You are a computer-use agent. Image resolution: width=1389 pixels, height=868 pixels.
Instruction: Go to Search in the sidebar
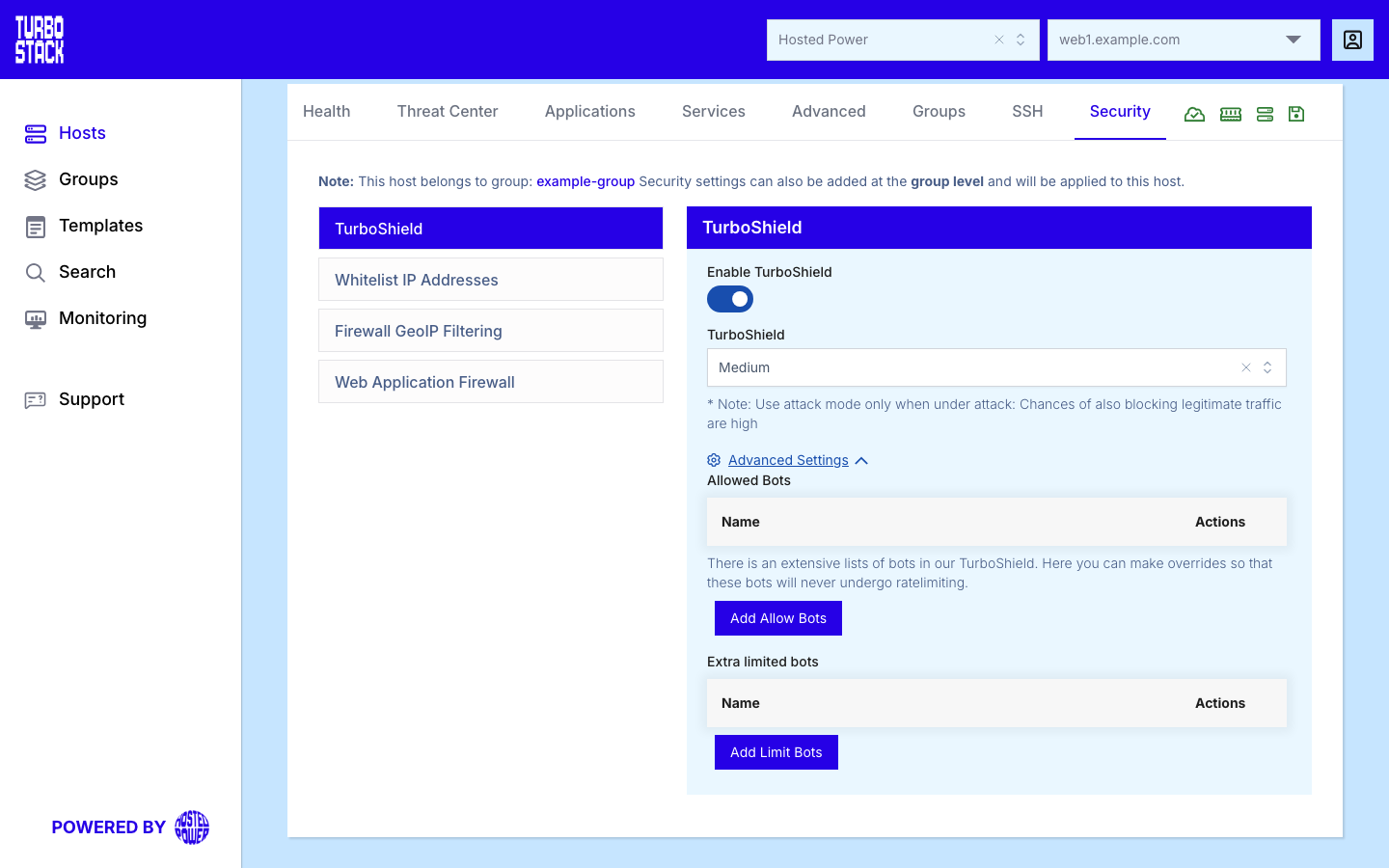click(x=88, y=272)
